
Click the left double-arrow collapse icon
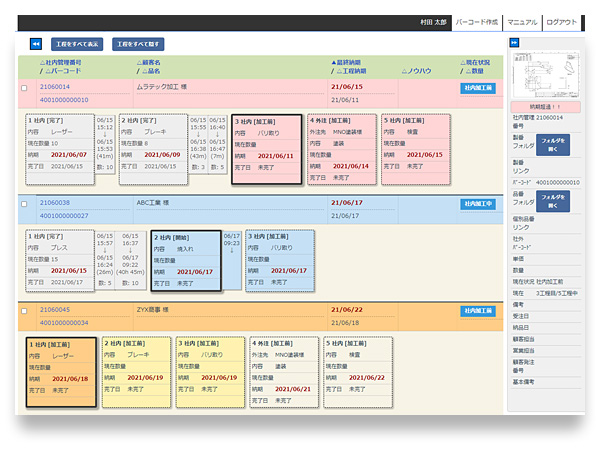tap(36, 44)
